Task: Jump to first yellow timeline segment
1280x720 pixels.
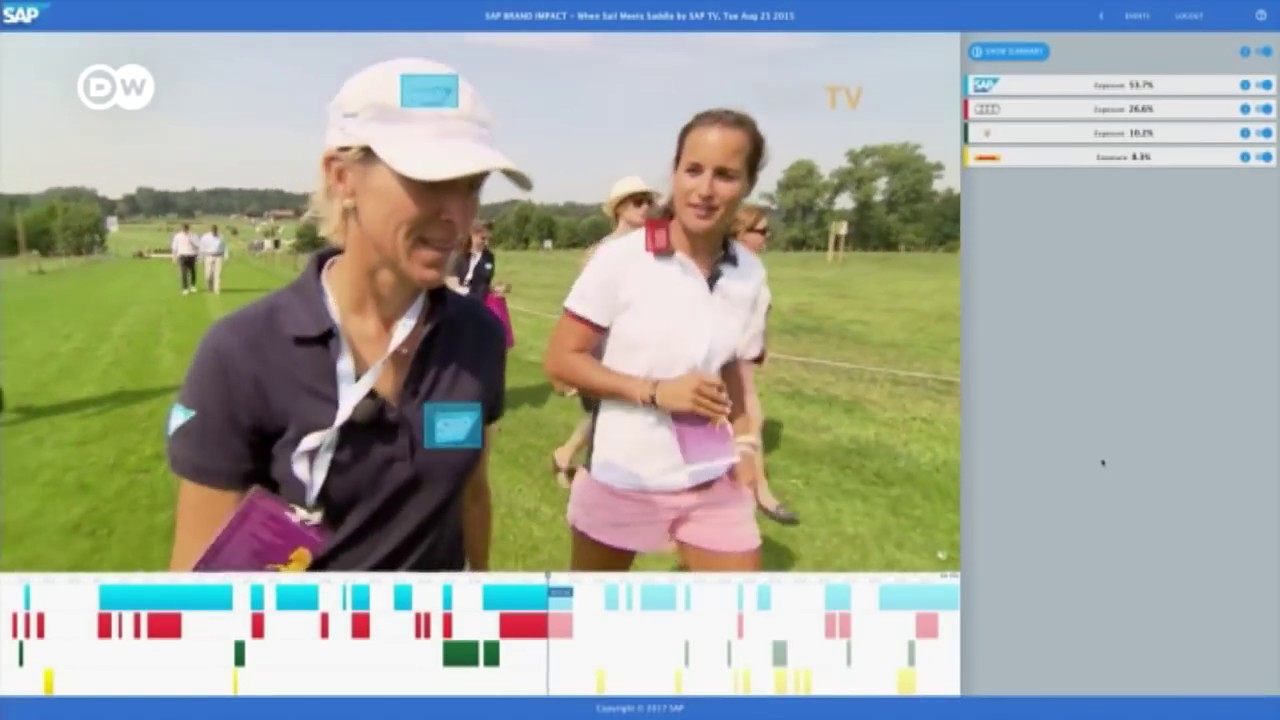Action: [x=47, y=681]
